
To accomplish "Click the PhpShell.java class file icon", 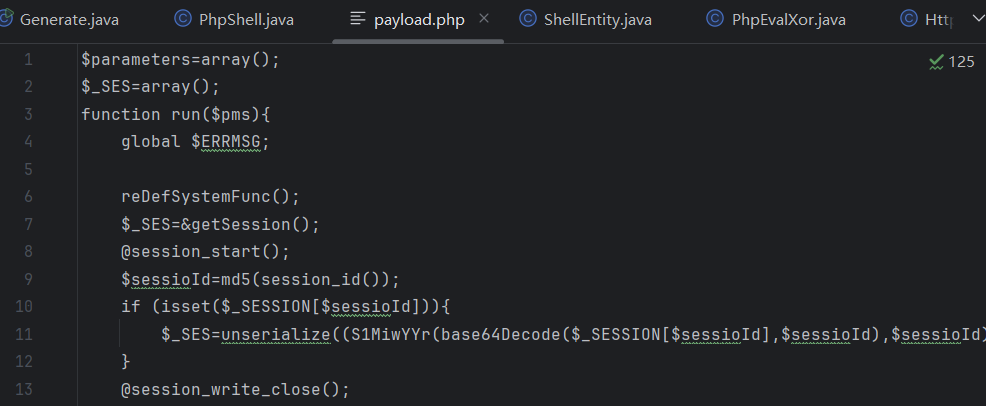I will click(183, 19).
